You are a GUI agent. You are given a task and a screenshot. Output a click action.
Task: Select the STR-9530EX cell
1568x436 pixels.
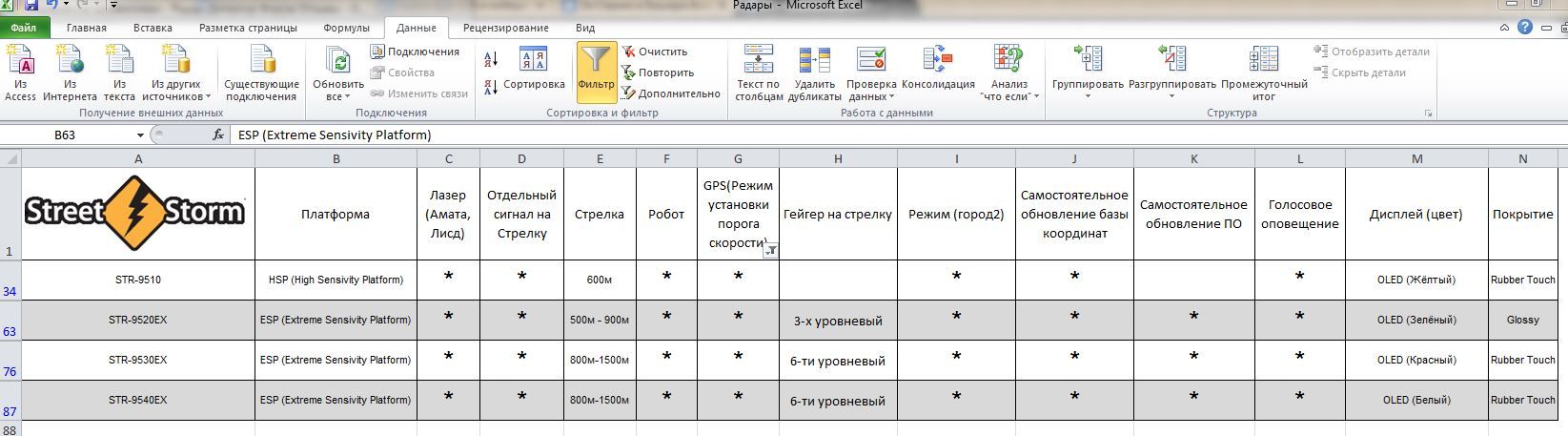pyautogui.click(x=138, y=360)
